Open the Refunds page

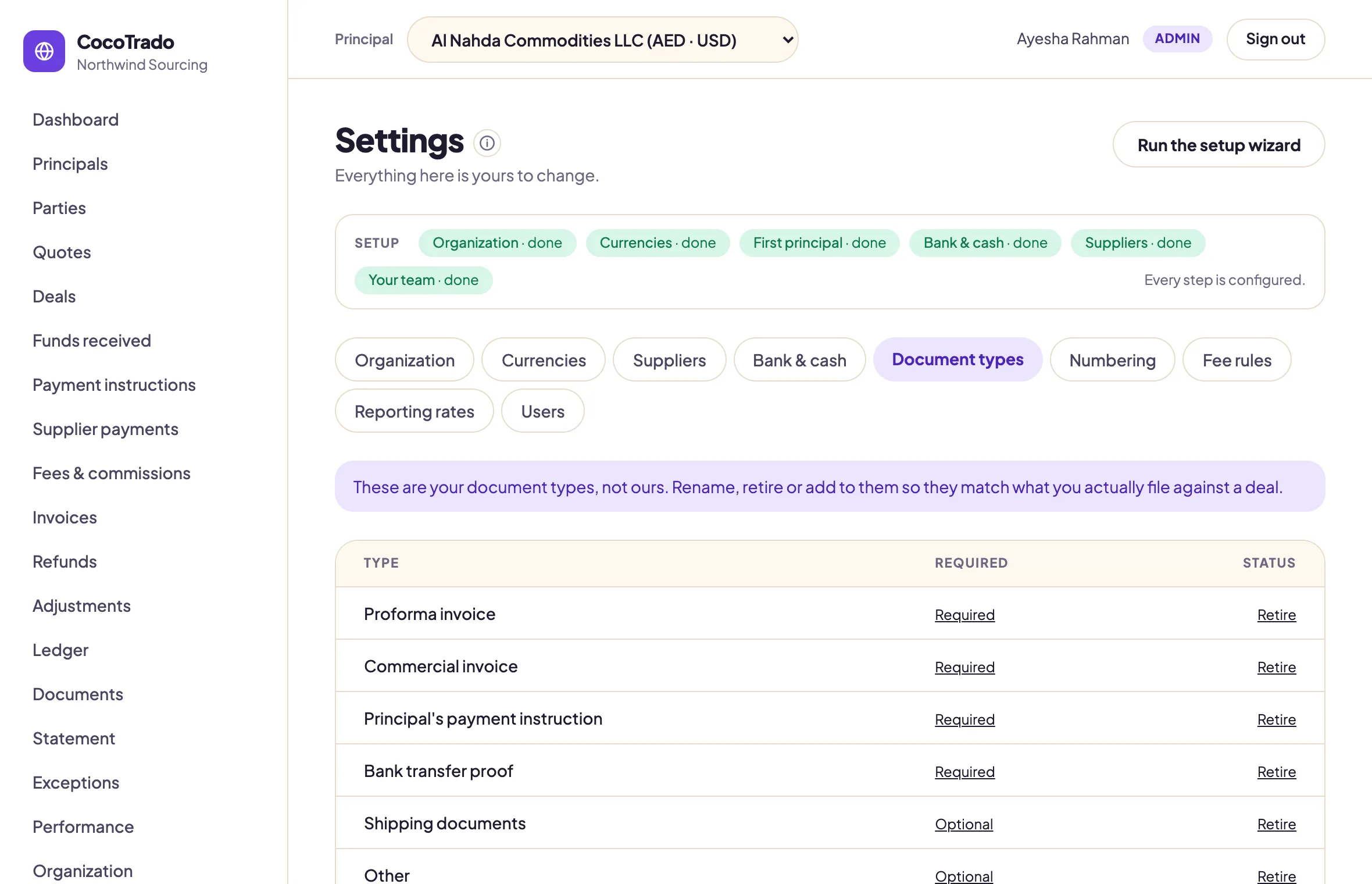click(65, 562)
